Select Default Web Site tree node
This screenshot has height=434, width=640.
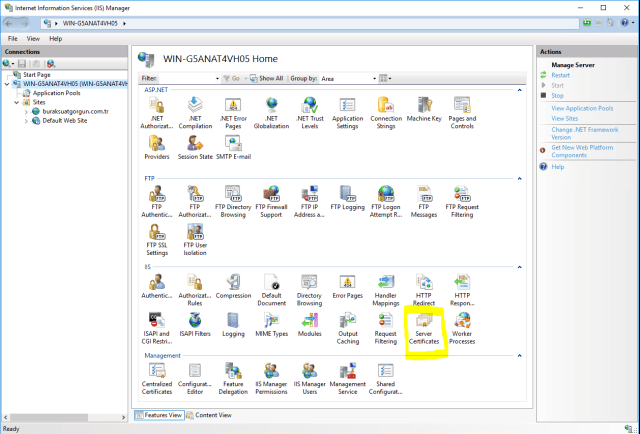pyautogui.click(x=64, y=119)
